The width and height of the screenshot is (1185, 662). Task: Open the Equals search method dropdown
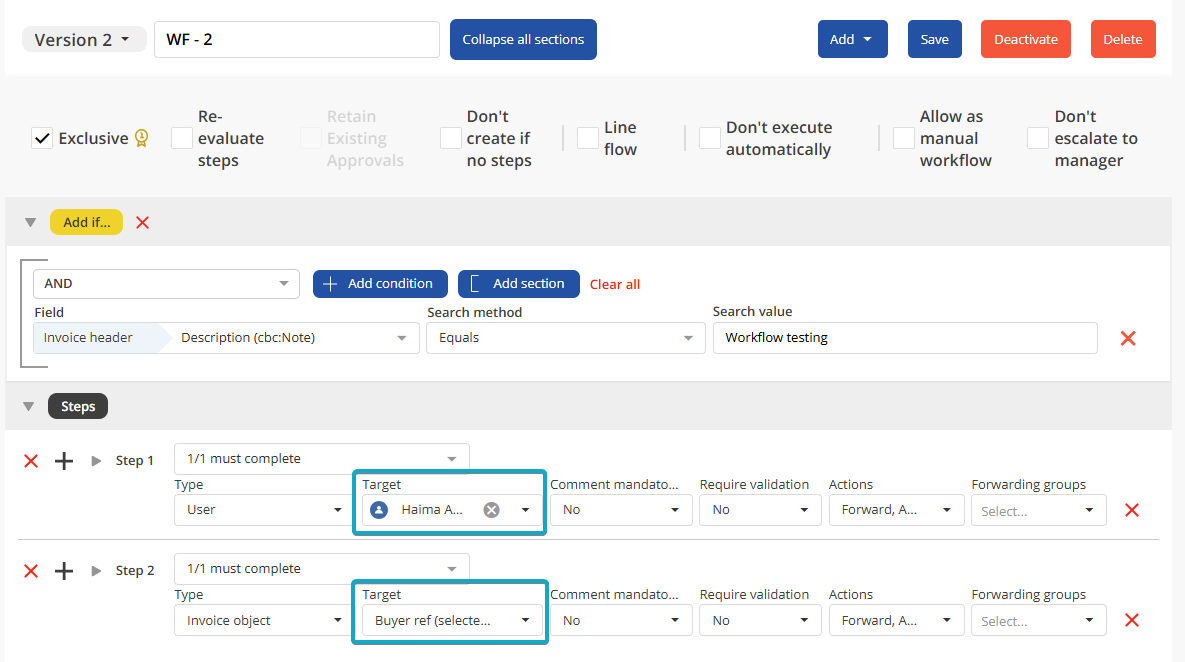tap(565, 338)
